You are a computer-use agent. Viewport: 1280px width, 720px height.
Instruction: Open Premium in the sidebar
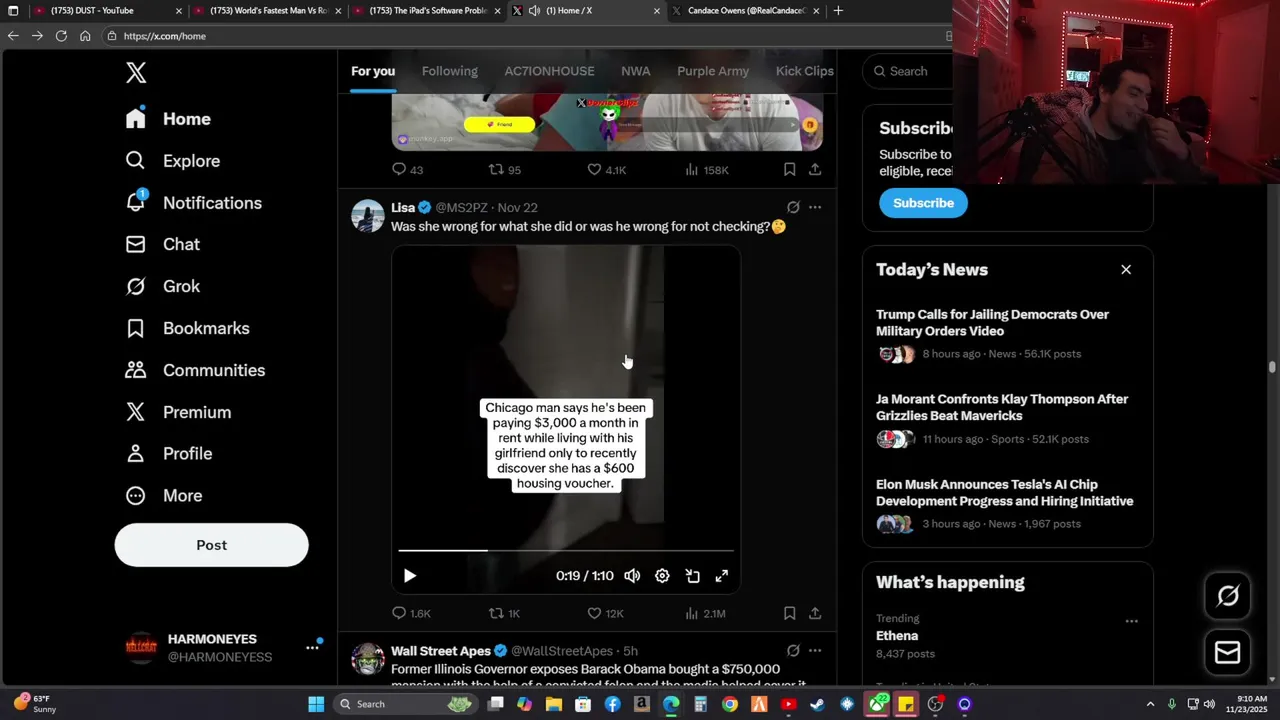click(x=178, y=412)
